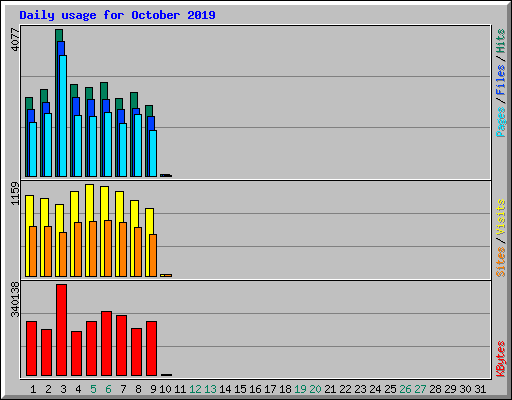The width and height of the screenshot is (512, 400).
Task: Click day '29' on the x-axis
Action: (450, 389)
